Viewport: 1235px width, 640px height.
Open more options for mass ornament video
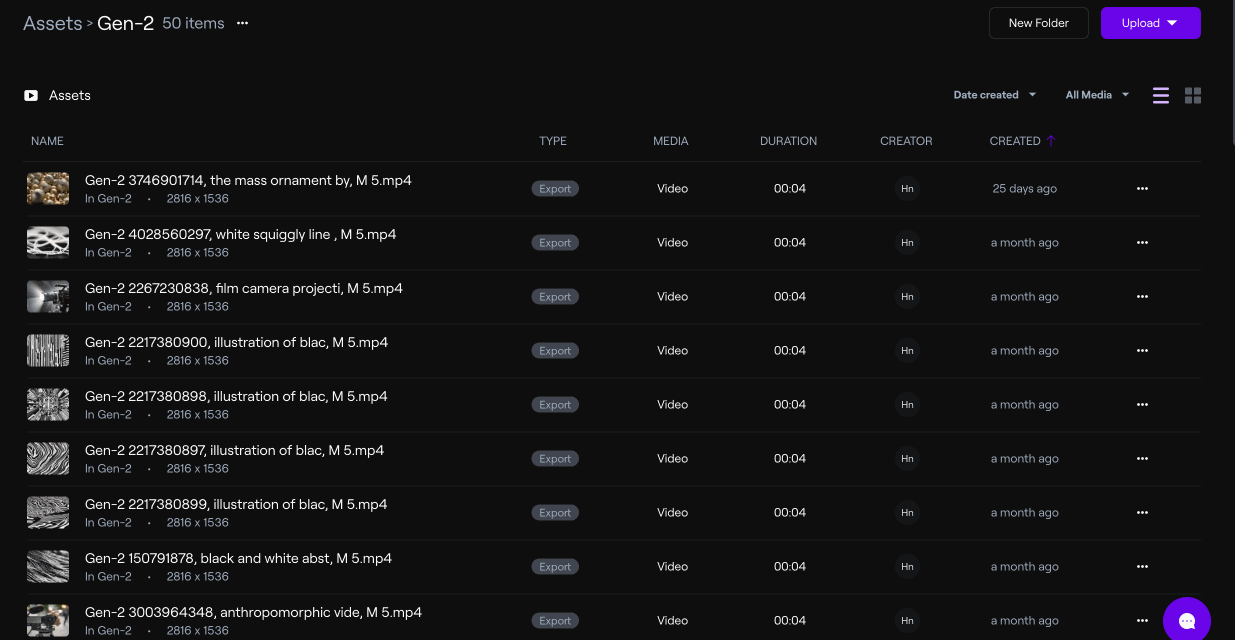[1142, 189]
